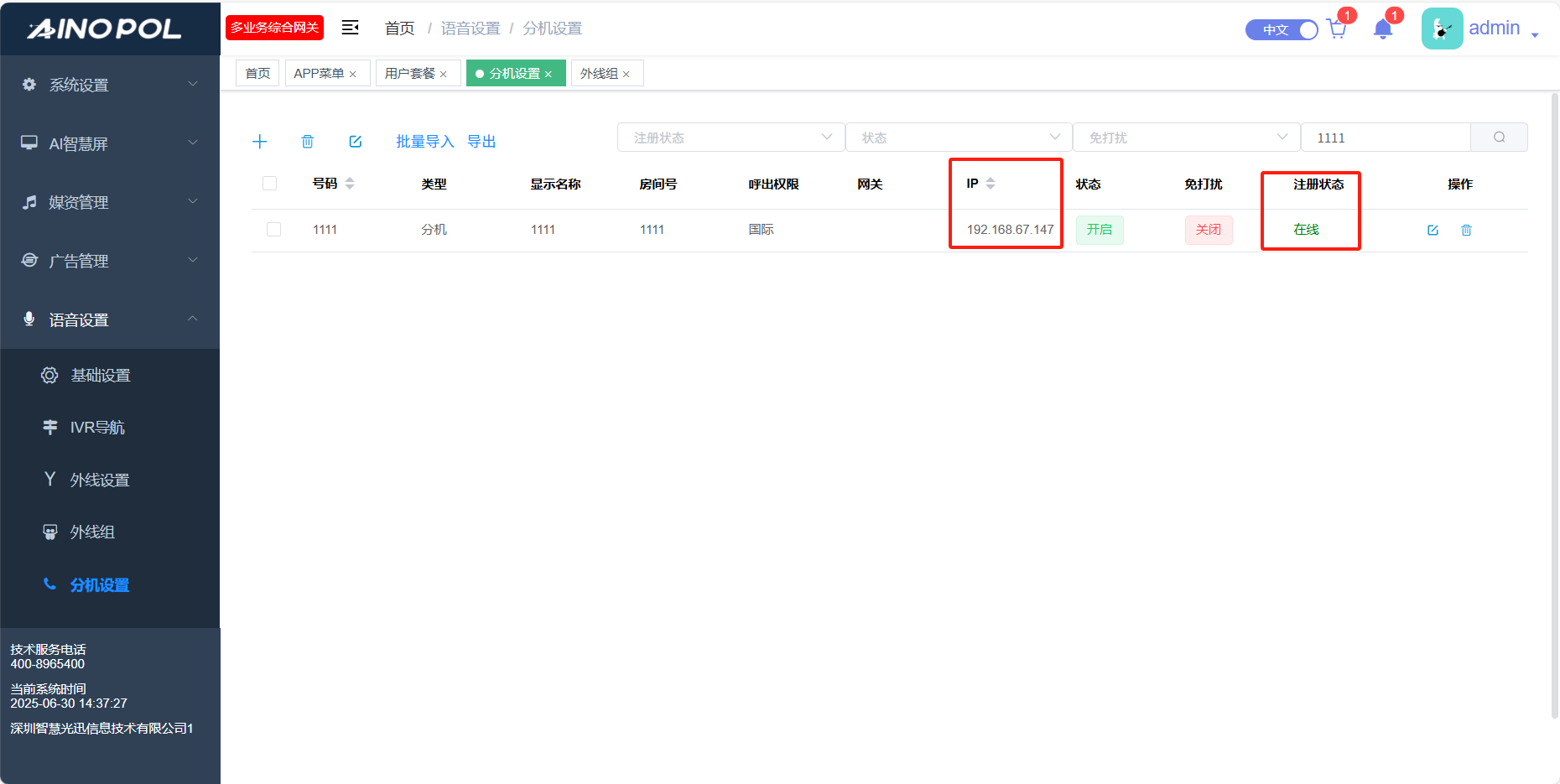Click the search magnifier button
This screenshot has width=1560, height=784.
1499,138
